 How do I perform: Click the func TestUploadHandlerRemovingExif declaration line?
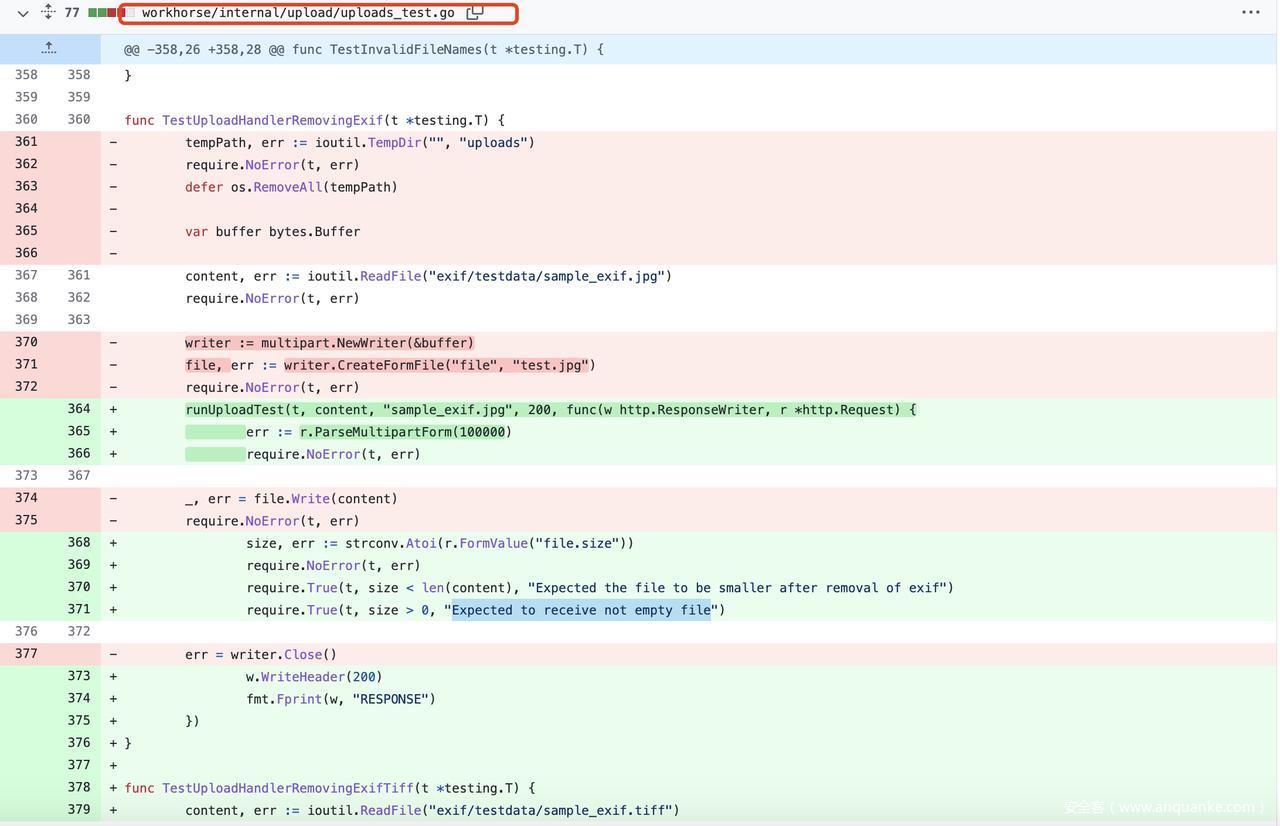click(x=314, y=120)
